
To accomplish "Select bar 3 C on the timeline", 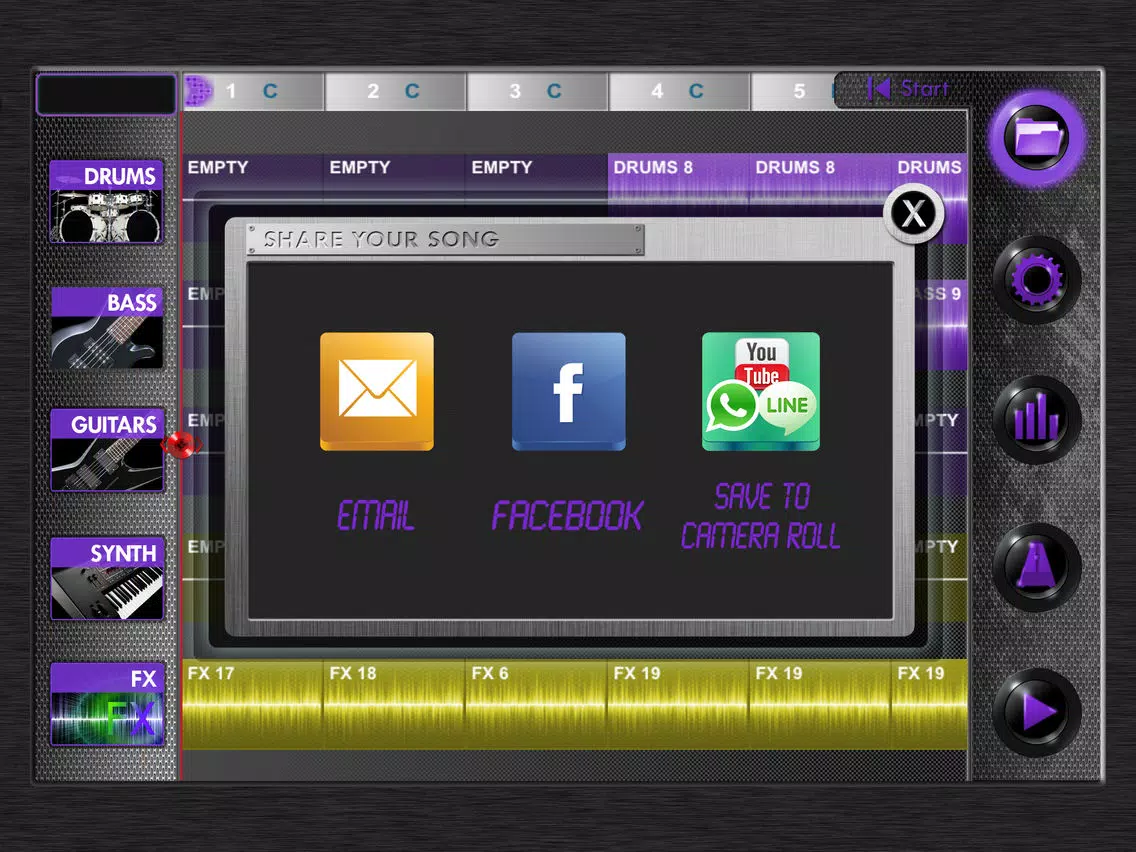I will click(538, 91).
